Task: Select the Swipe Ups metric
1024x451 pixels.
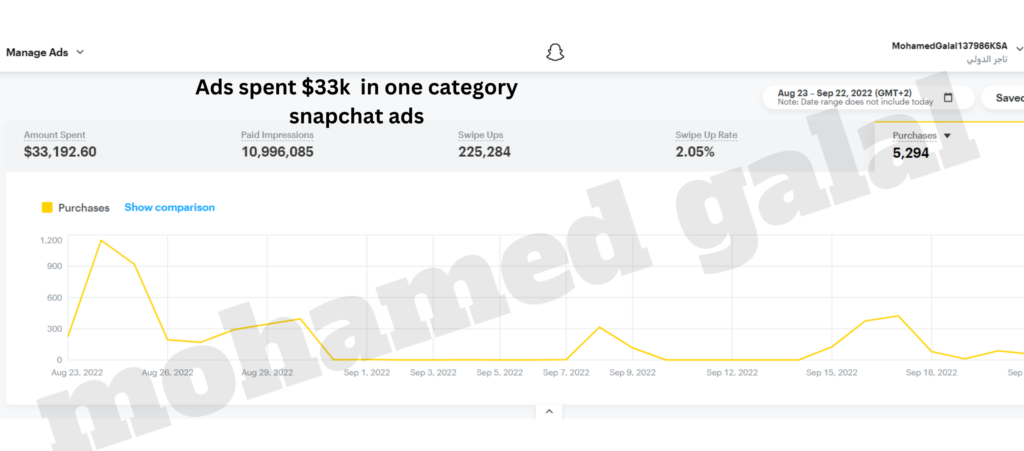Action: (x=485, y=144)
